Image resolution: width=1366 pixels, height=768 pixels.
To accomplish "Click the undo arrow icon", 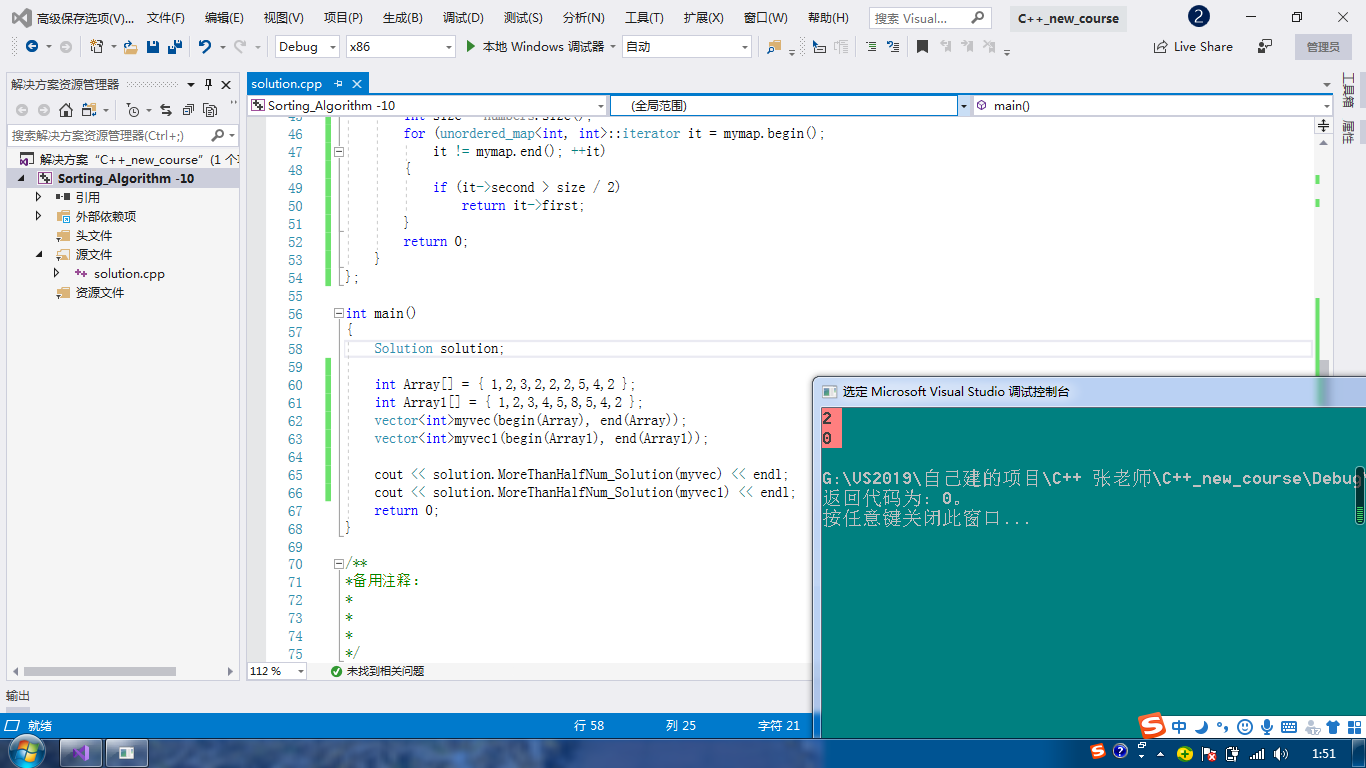I will (205, 47).
